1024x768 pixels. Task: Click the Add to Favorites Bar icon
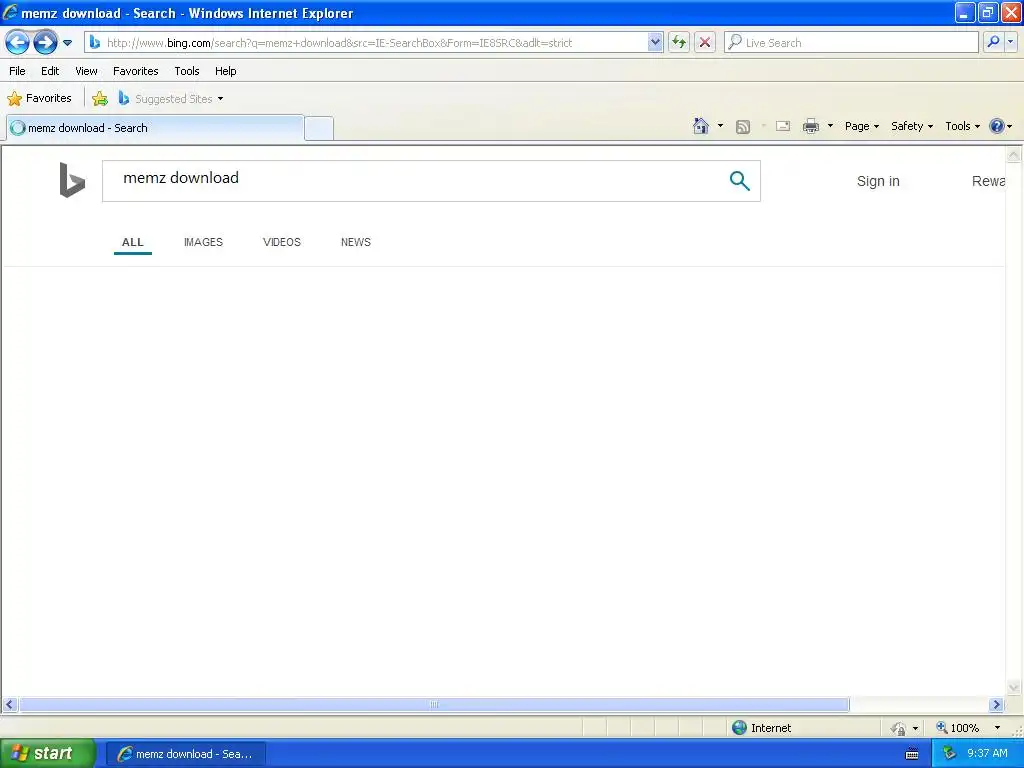coord(100,99)
